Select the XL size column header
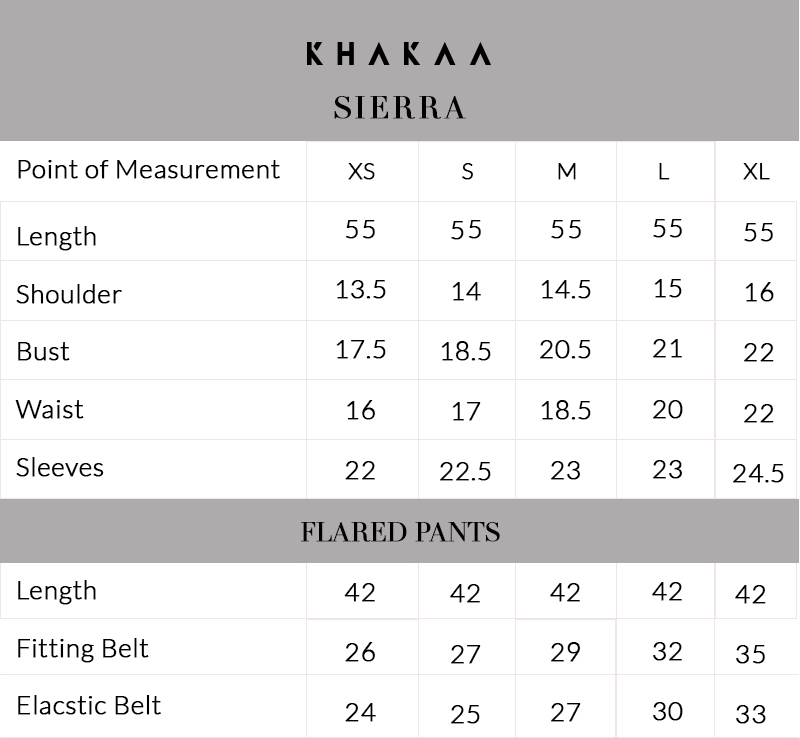 tap(756, 172)
